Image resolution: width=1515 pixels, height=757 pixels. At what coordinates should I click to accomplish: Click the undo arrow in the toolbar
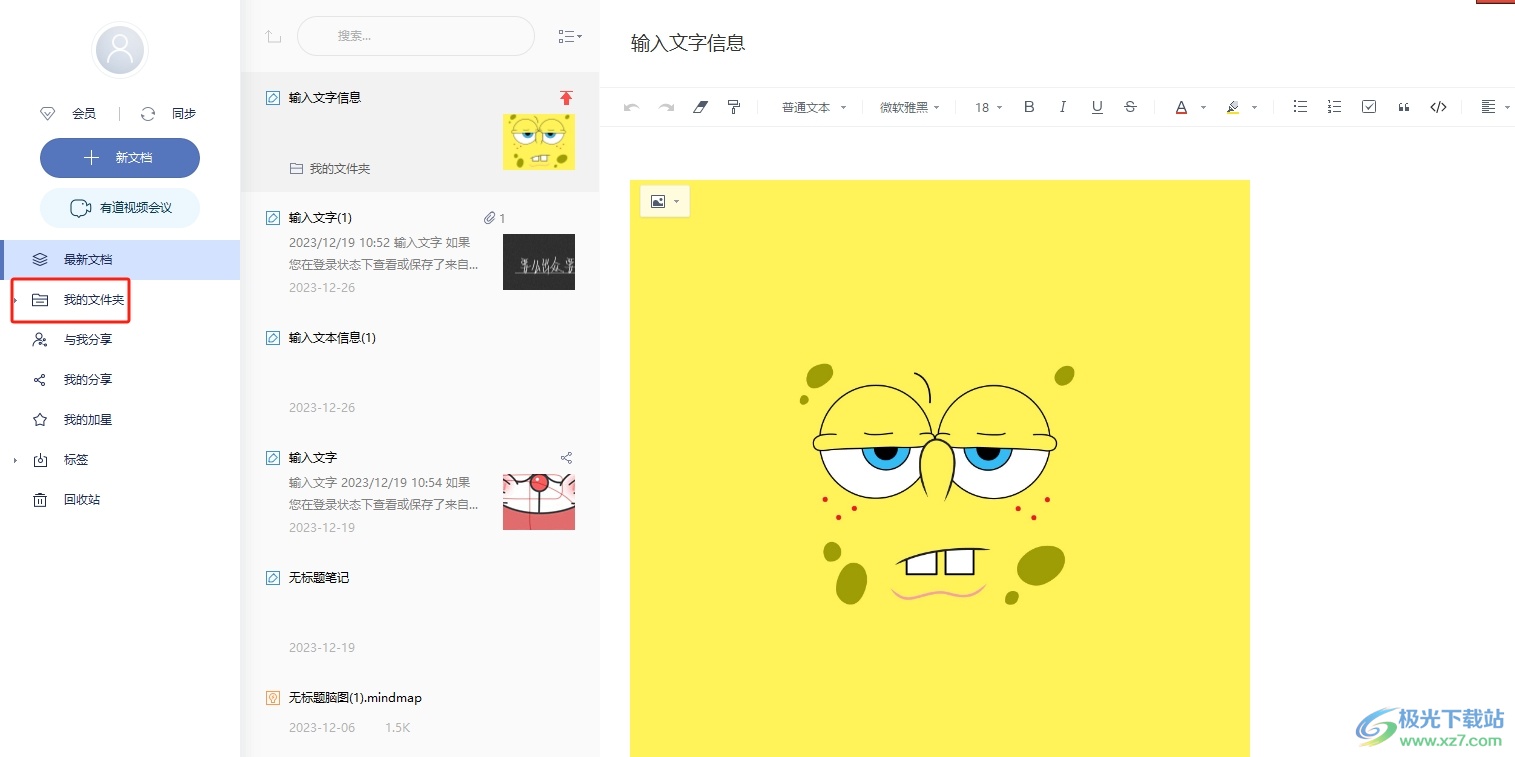[x=631, y=107]
